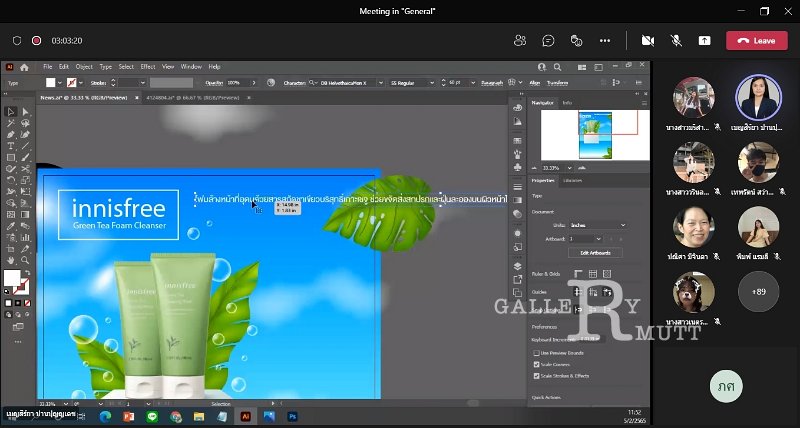Select the Lasso tool
The height and width of the screenshot is (428, 800).
(x=25, y=123)
